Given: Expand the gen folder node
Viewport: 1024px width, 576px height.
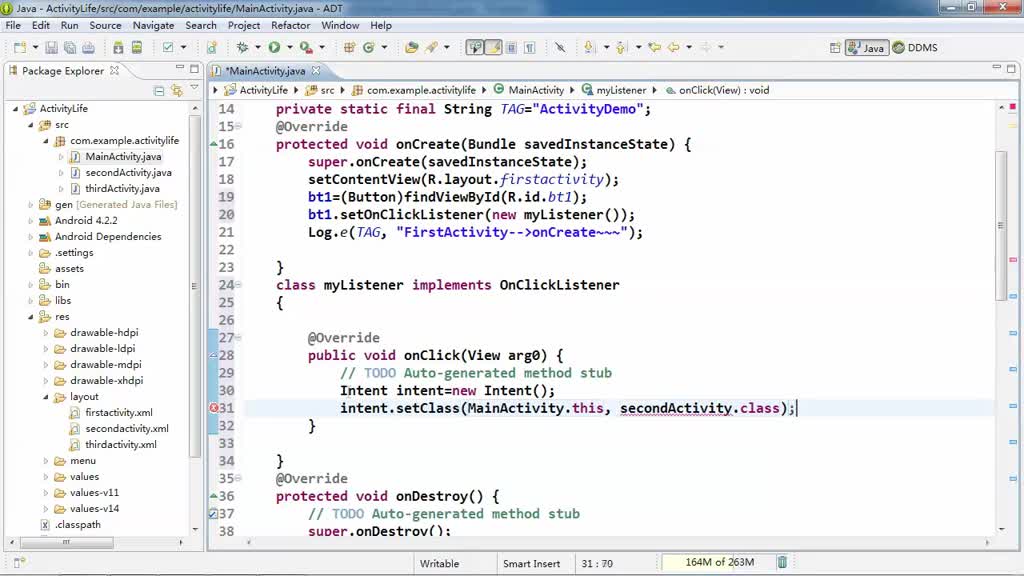Looking at the screenshot, I should click(31, 204).
